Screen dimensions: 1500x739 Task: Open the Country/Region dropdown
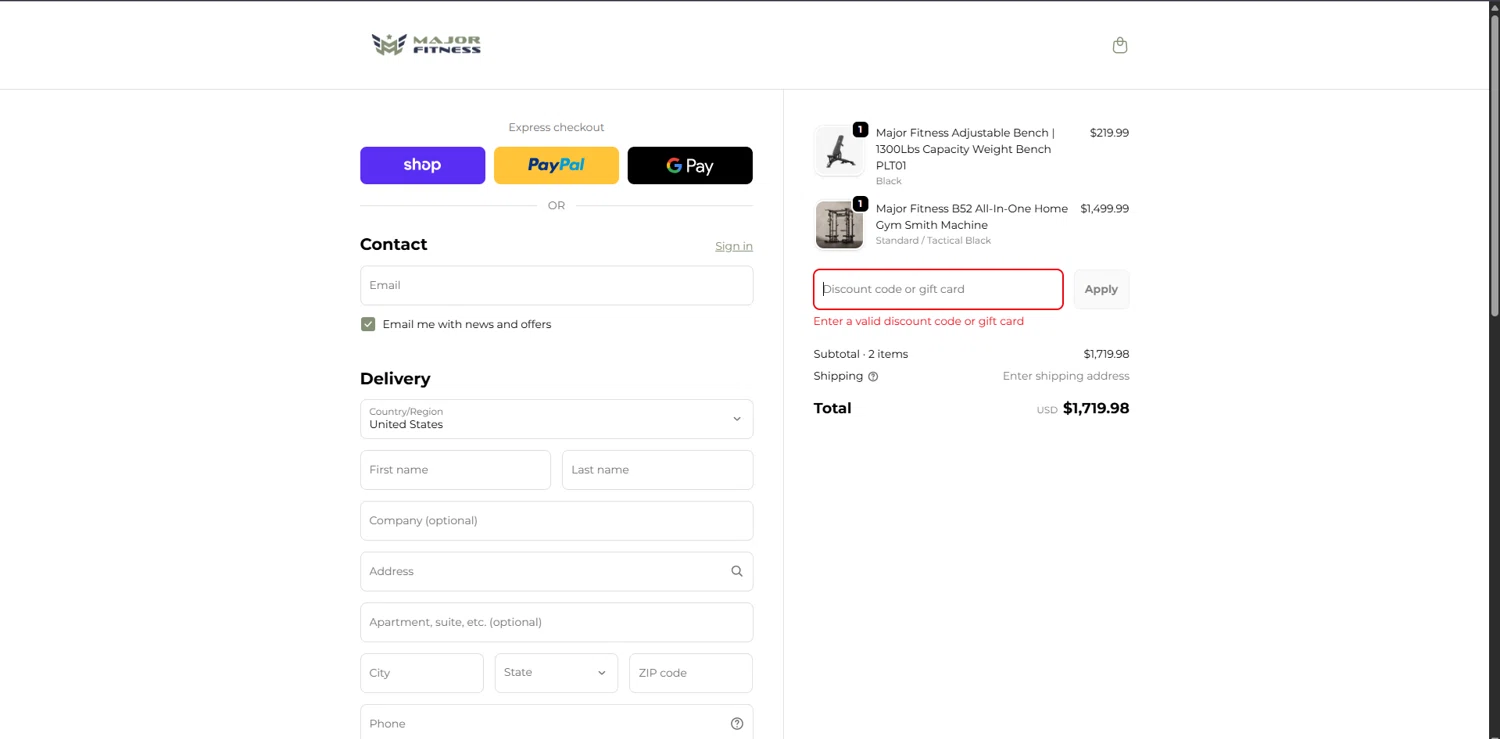click(556, 419)
